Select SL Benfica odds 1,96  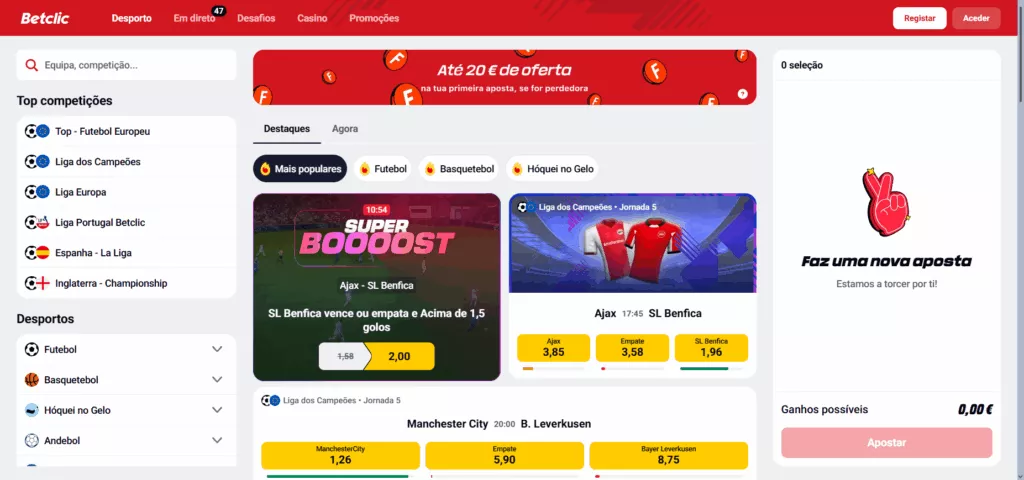pyautogui.click(x=711, y=348)
